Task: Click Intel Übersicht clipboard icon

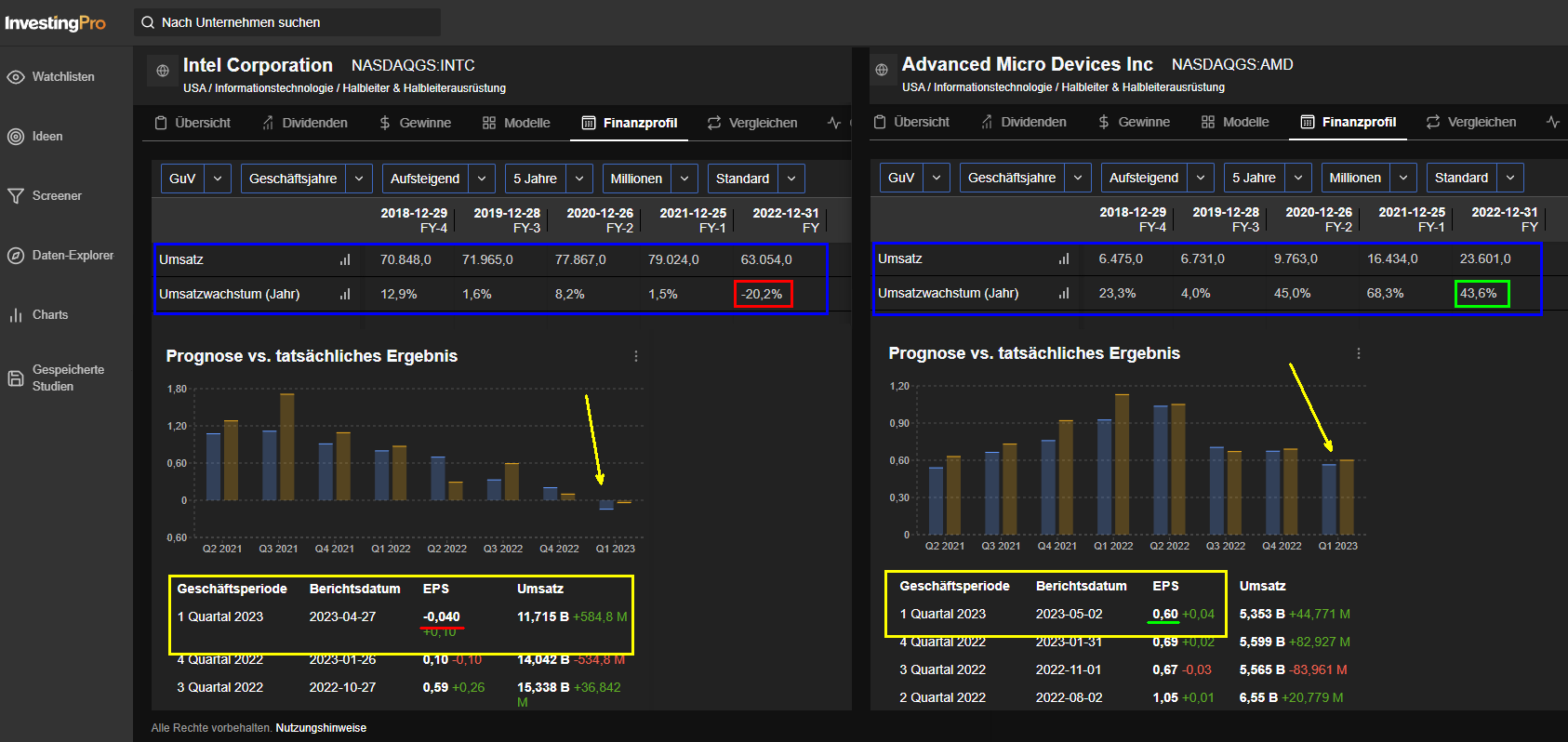Action: [x=161, y=123]
